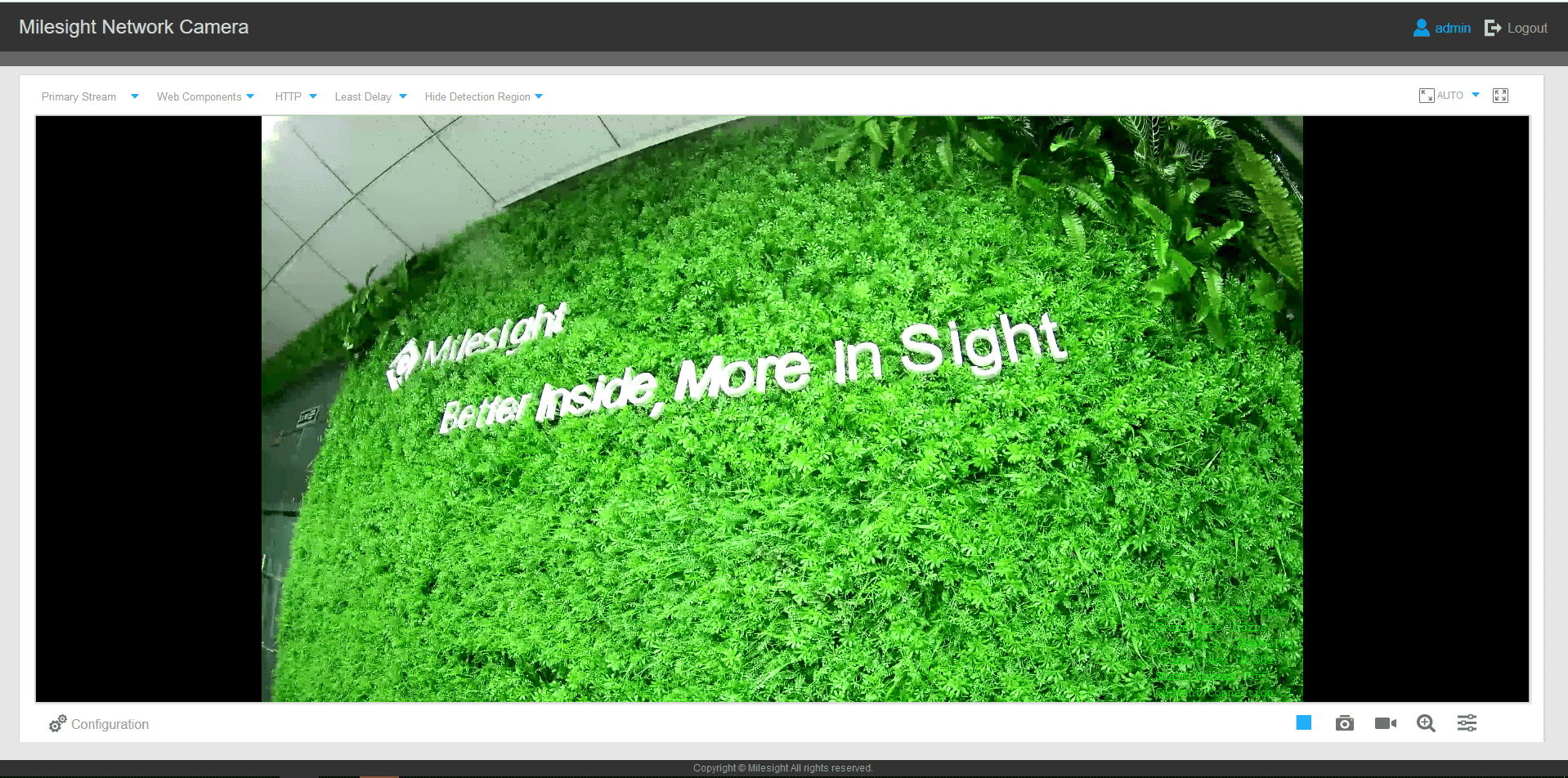Click the Logout link
The height and width of the screenshot is (778, 1568).
[1527, 28]
